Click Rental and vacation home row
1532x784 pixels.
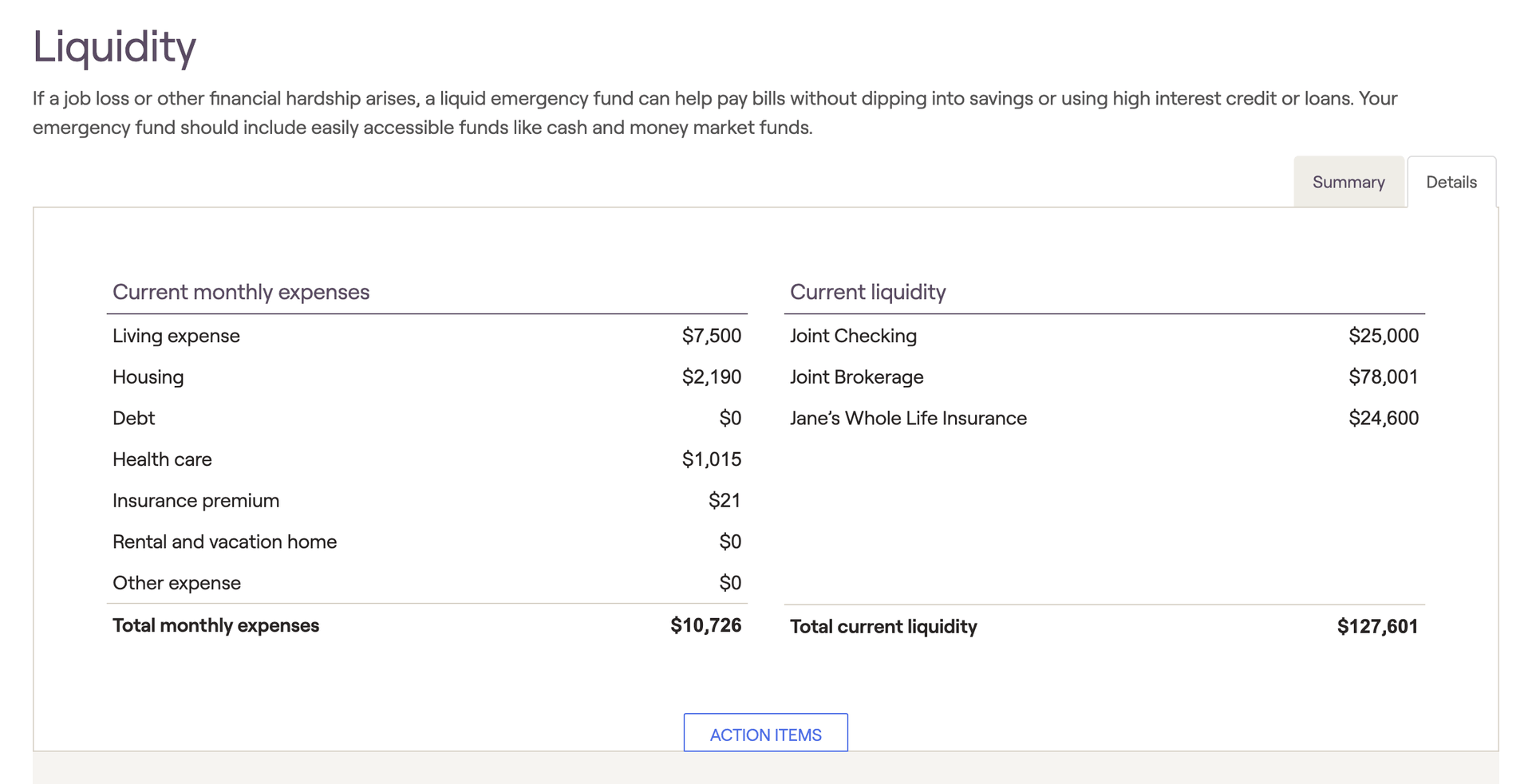(427, 542)
